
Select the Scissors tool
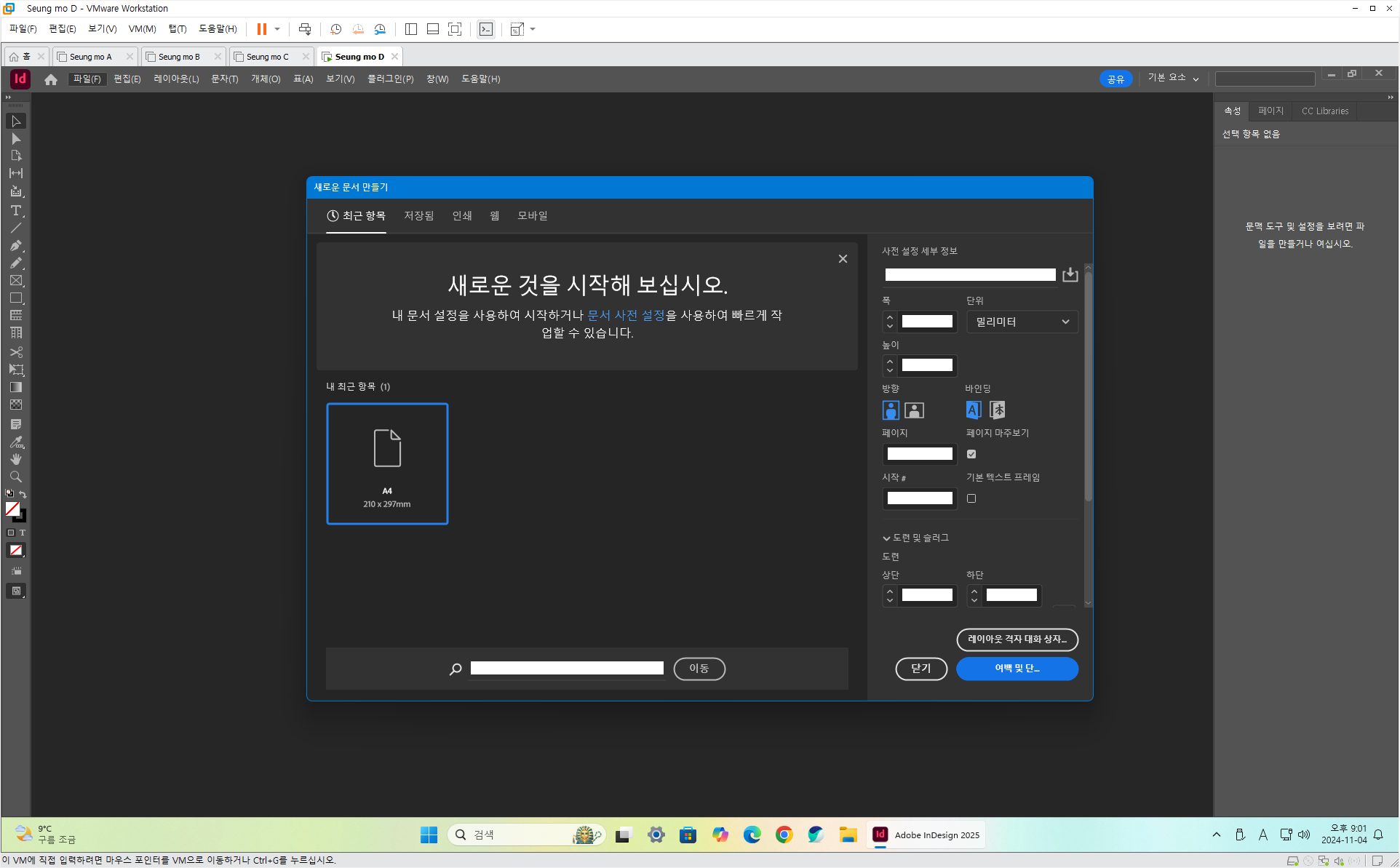[16, 352]
